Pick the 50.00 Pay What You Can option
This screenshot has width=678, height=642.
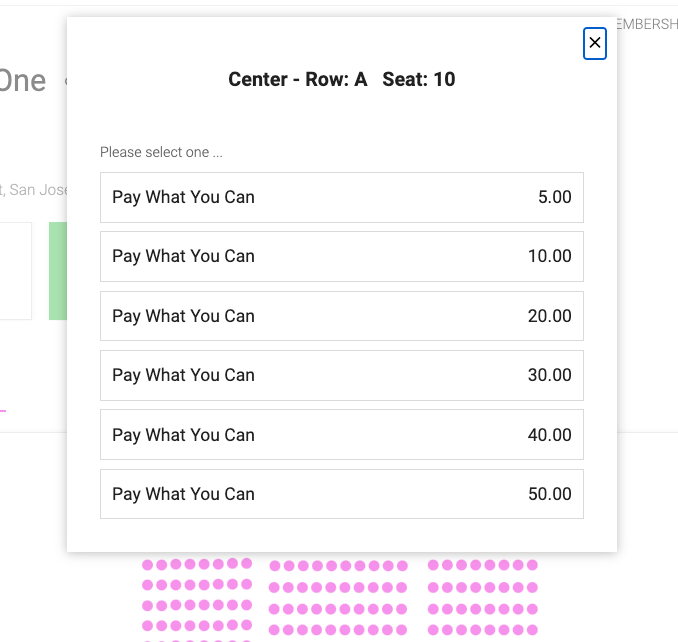pos(342,494)
